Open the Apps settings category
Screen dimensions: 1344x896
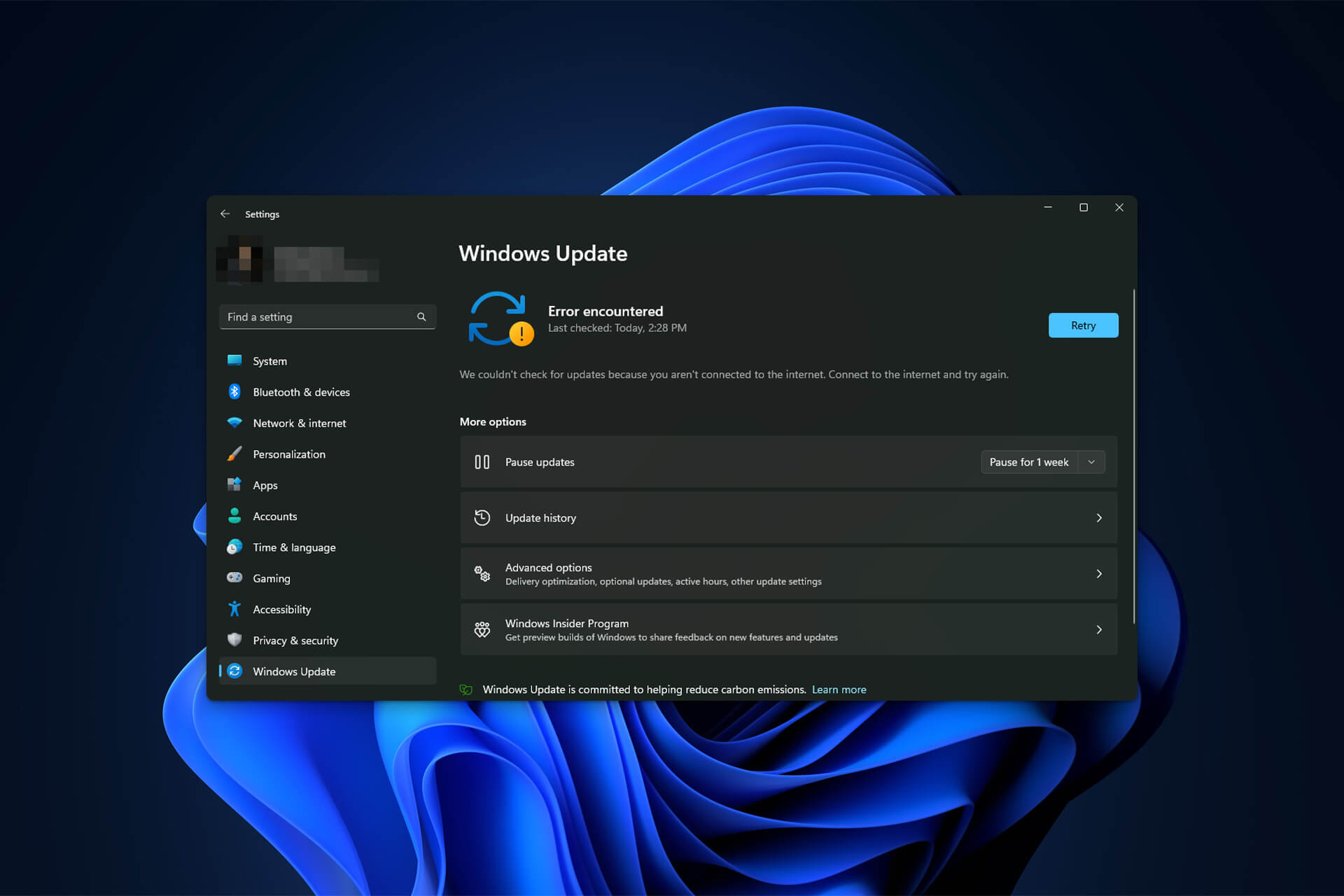328,484
